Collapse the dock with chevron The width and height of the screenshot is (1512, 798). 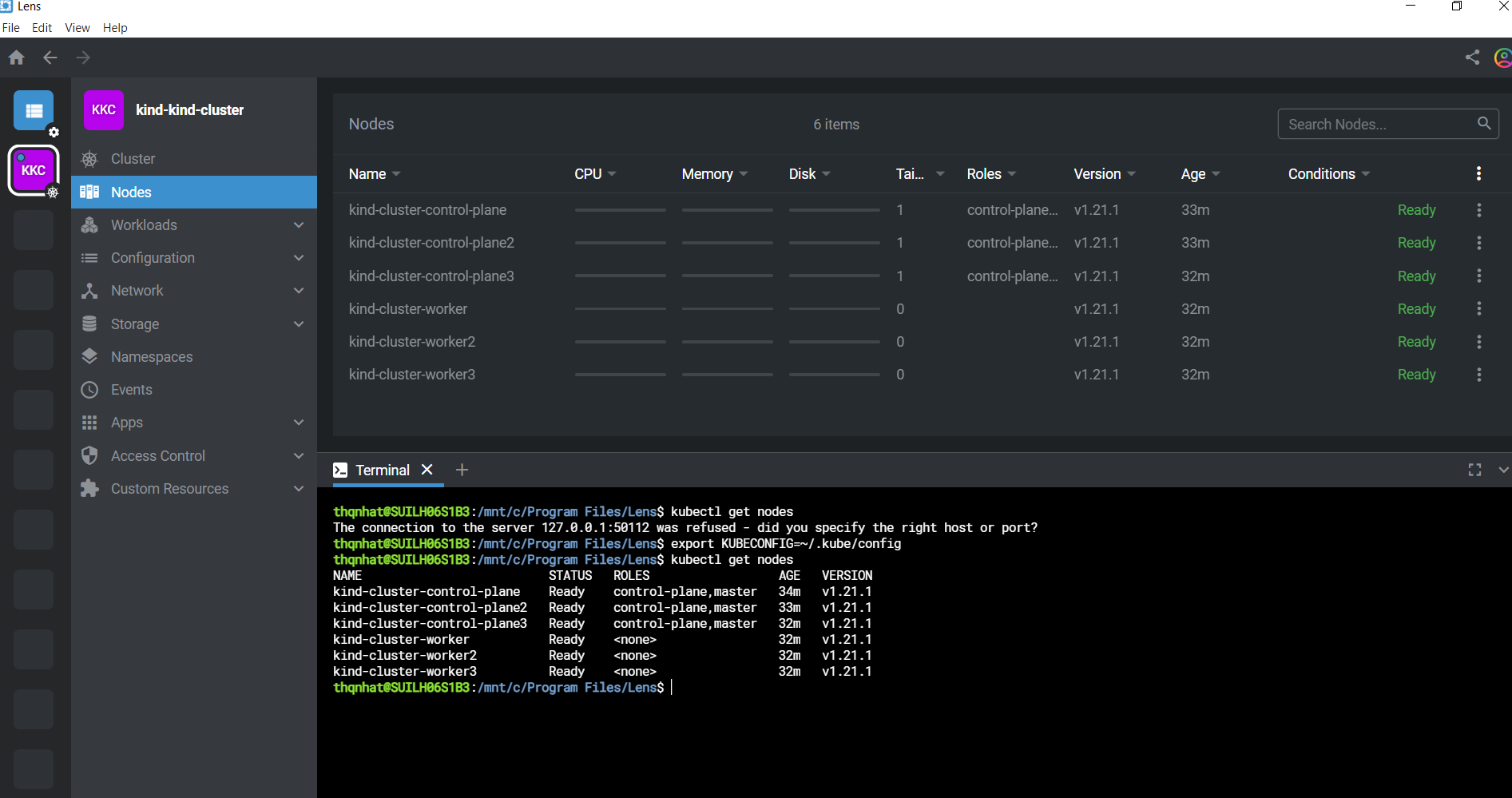[x=1503, y=470]
